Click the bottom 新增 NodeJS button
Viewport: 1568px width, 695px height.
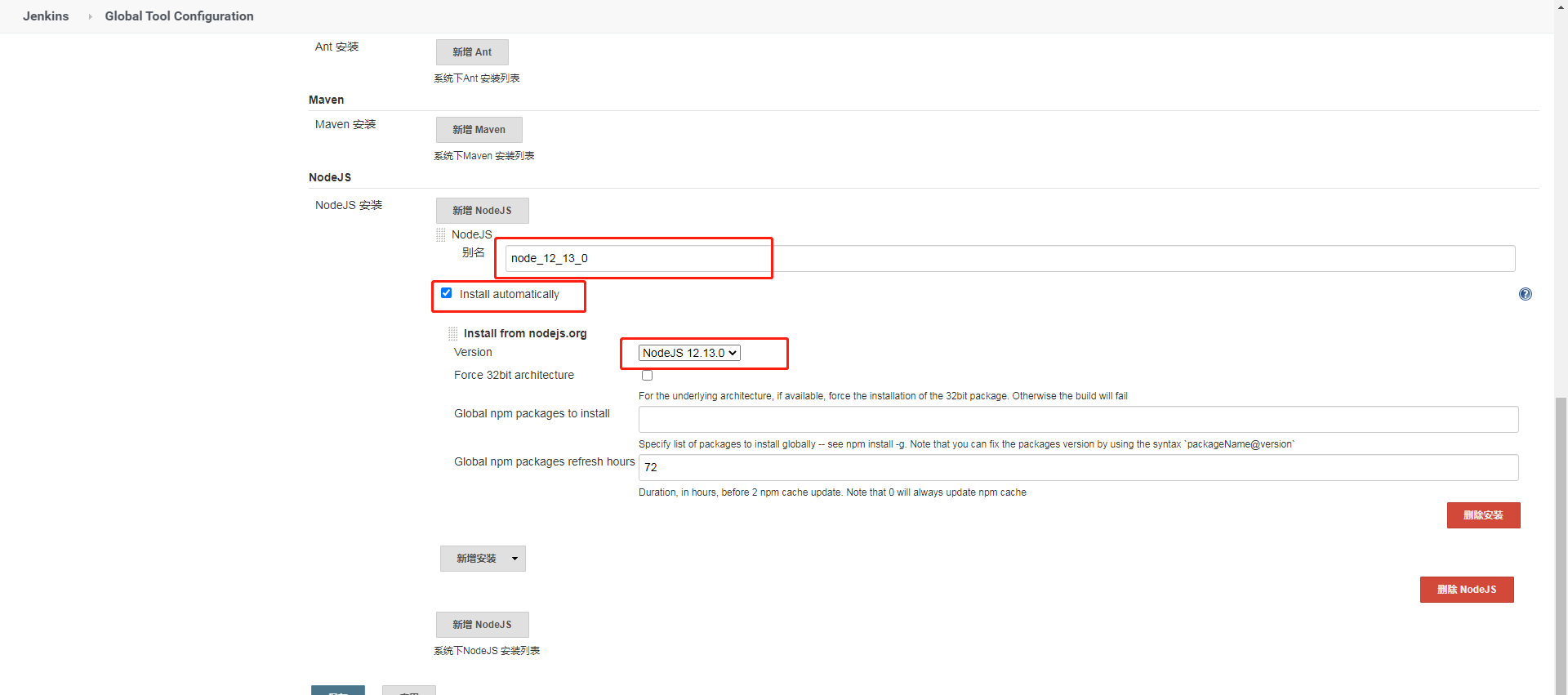click(482, 625)
